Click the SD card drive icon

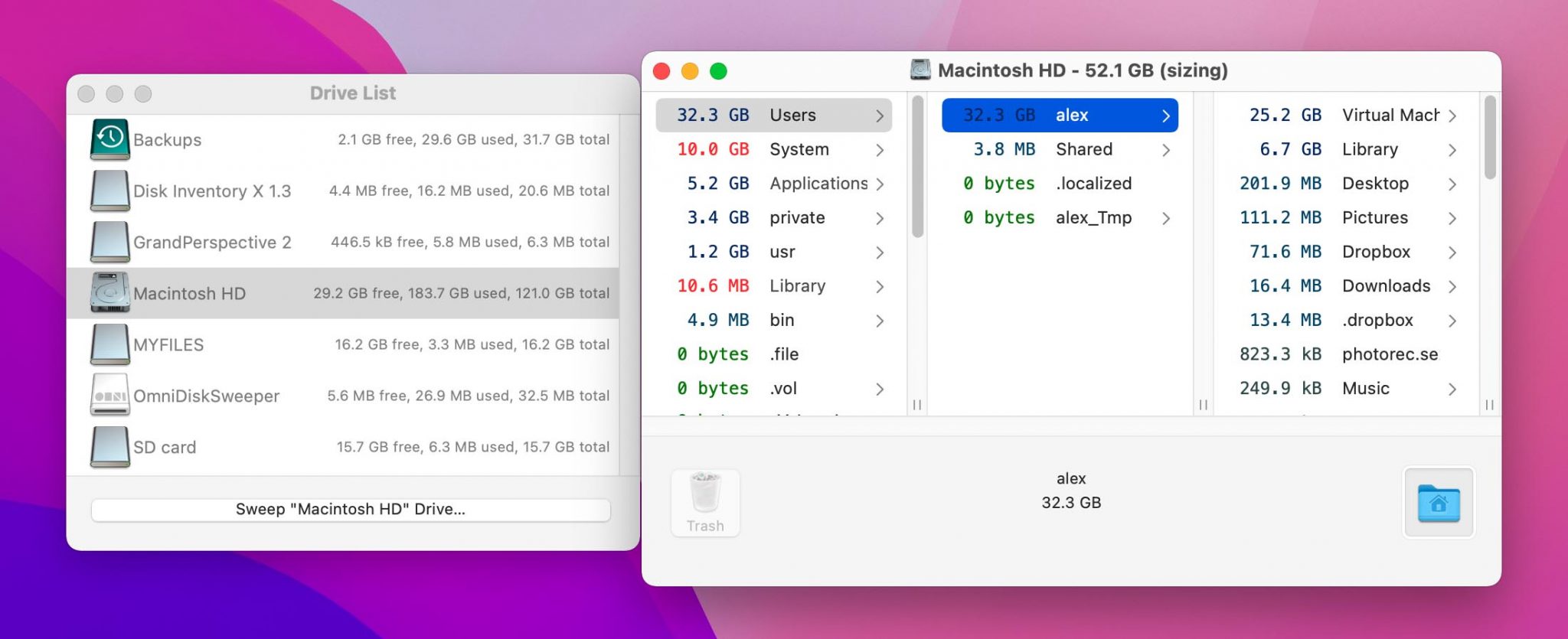click(109, 447)
